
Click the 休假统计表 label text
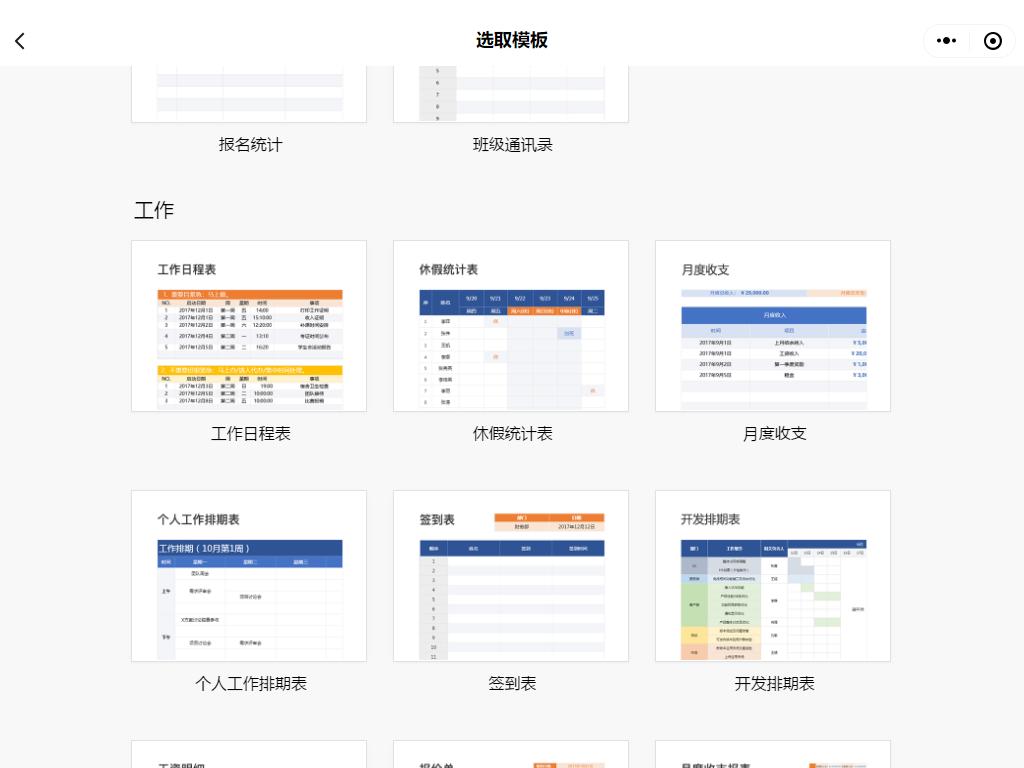coord(512,434)
